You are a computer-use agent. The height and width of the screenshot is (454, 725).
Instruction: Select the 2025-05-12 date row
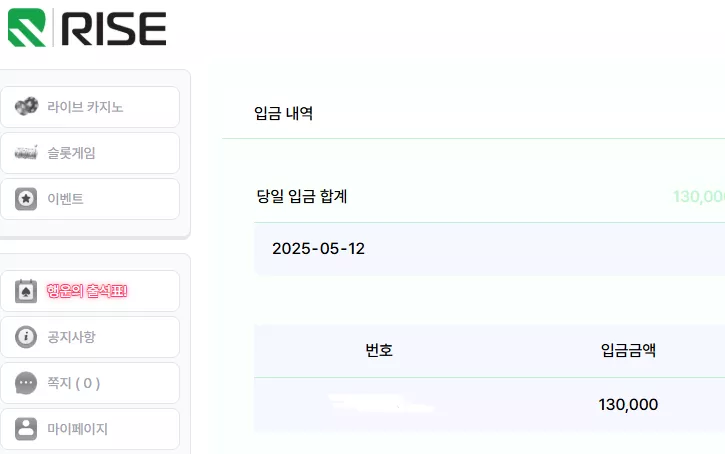[x=489, y=249]
